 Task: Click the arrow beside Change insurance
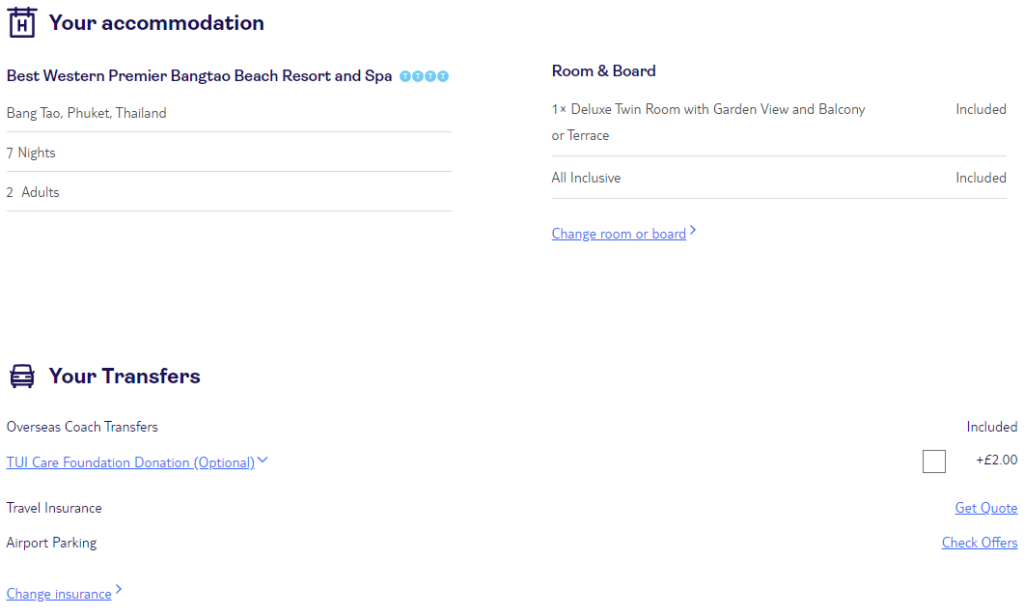[x=118, y=590]
